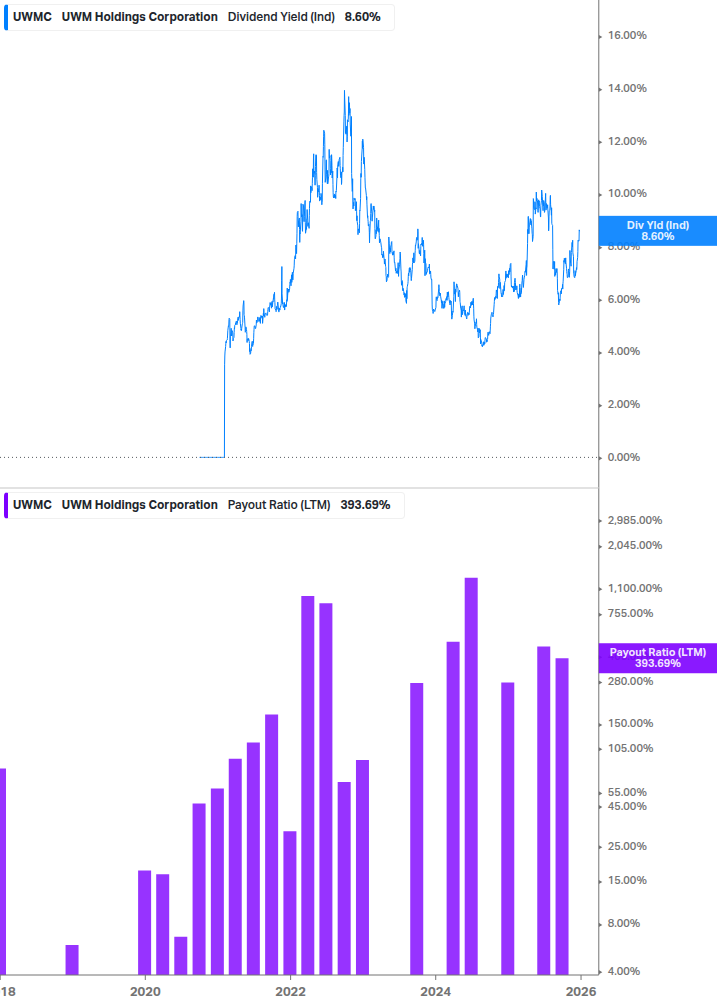This screenshot has width=717, height=1005.
Task: Click the 150.00% payout axis label
Action: click(630, 724)
